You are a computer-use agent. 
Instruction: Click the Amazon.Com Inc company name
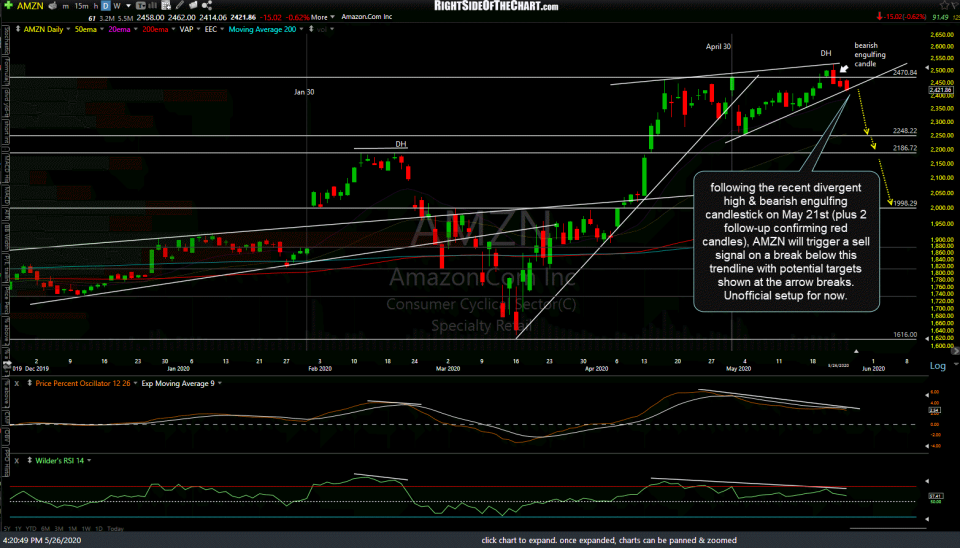tap(366, 17)
